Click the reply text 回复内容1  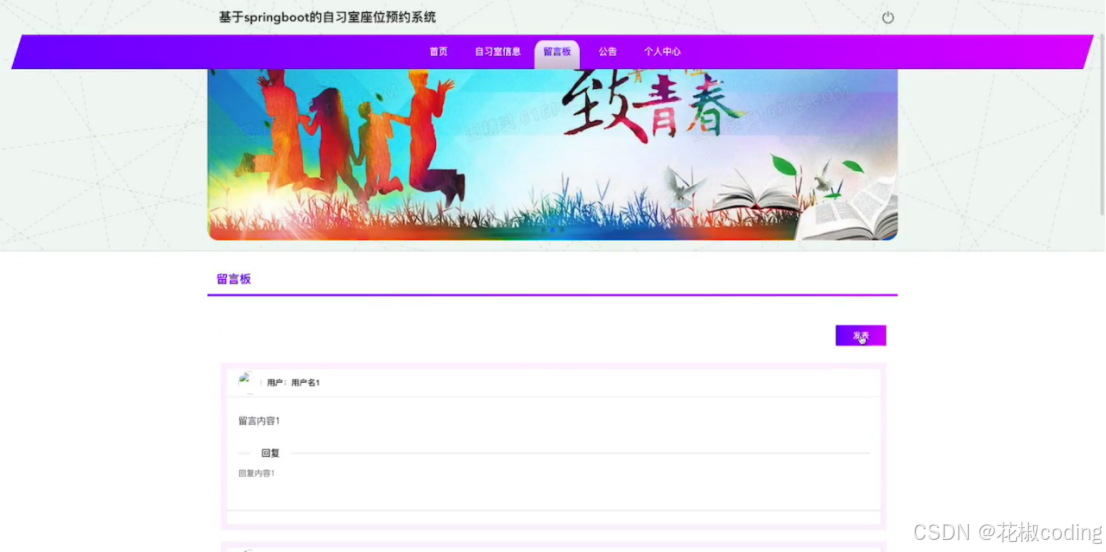click(256, 473)
